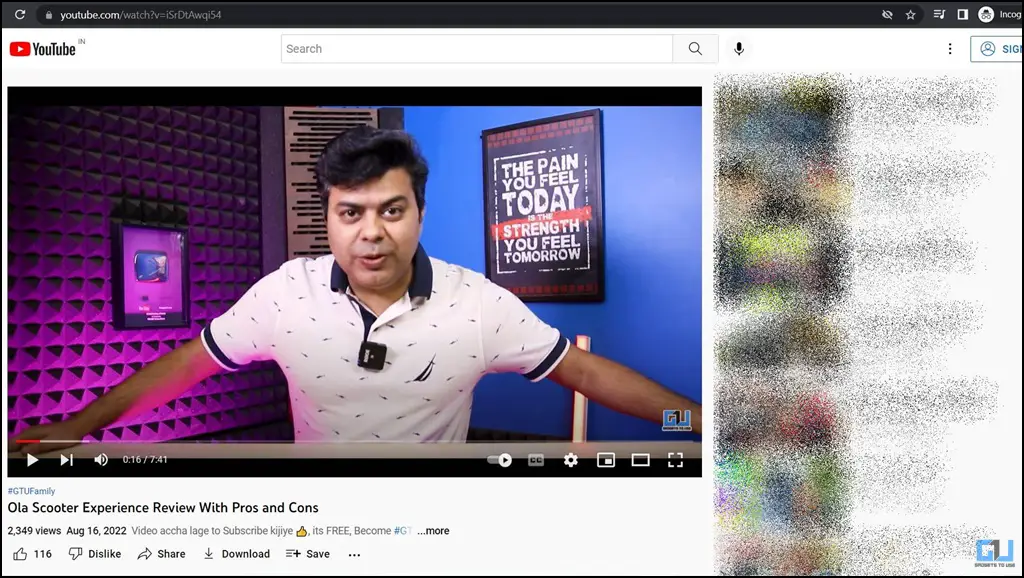
Task: Open the browser side panel icon
Action: coord(962,14)
